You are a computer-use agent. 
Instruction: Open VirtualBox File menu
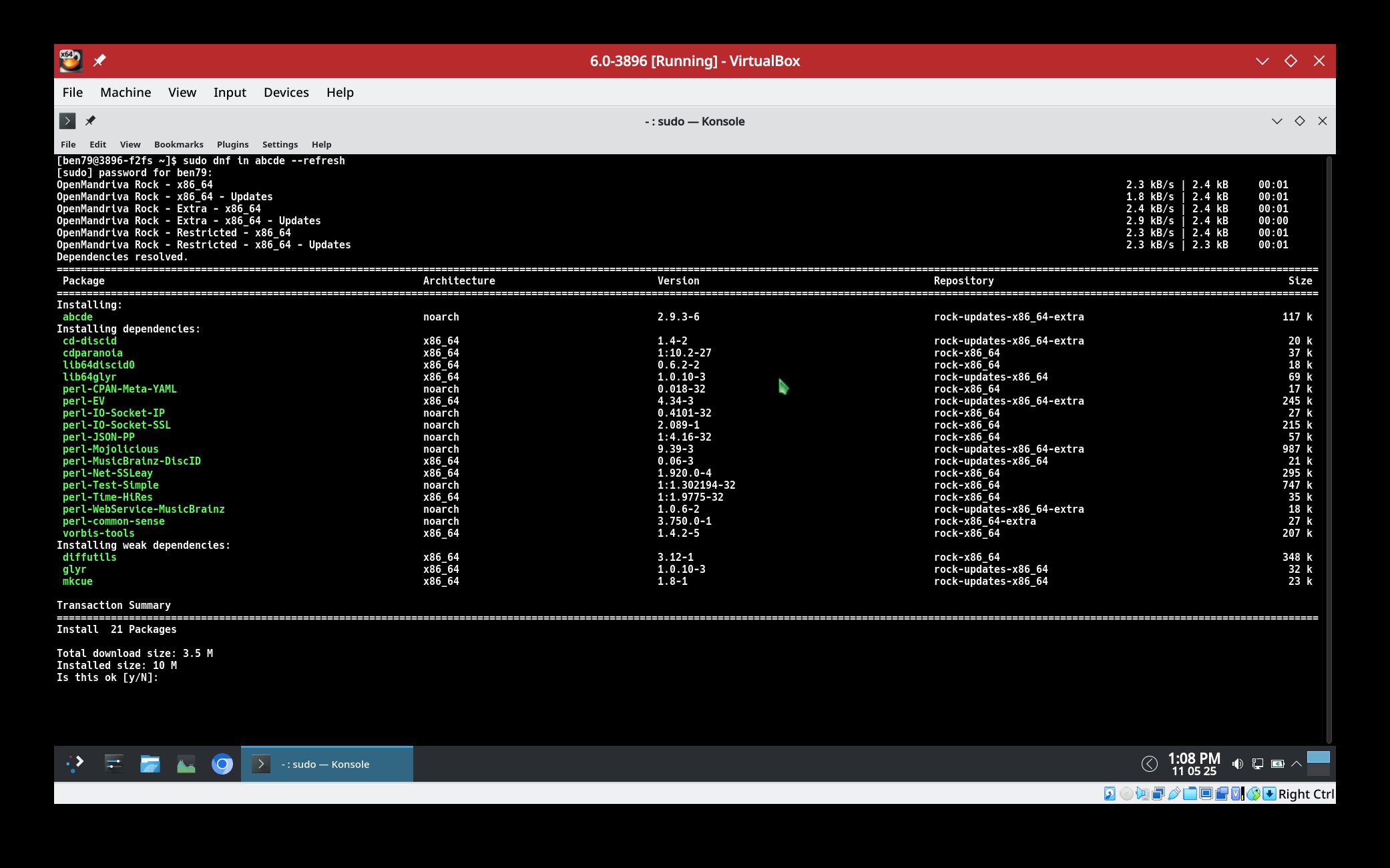[73, 92]
